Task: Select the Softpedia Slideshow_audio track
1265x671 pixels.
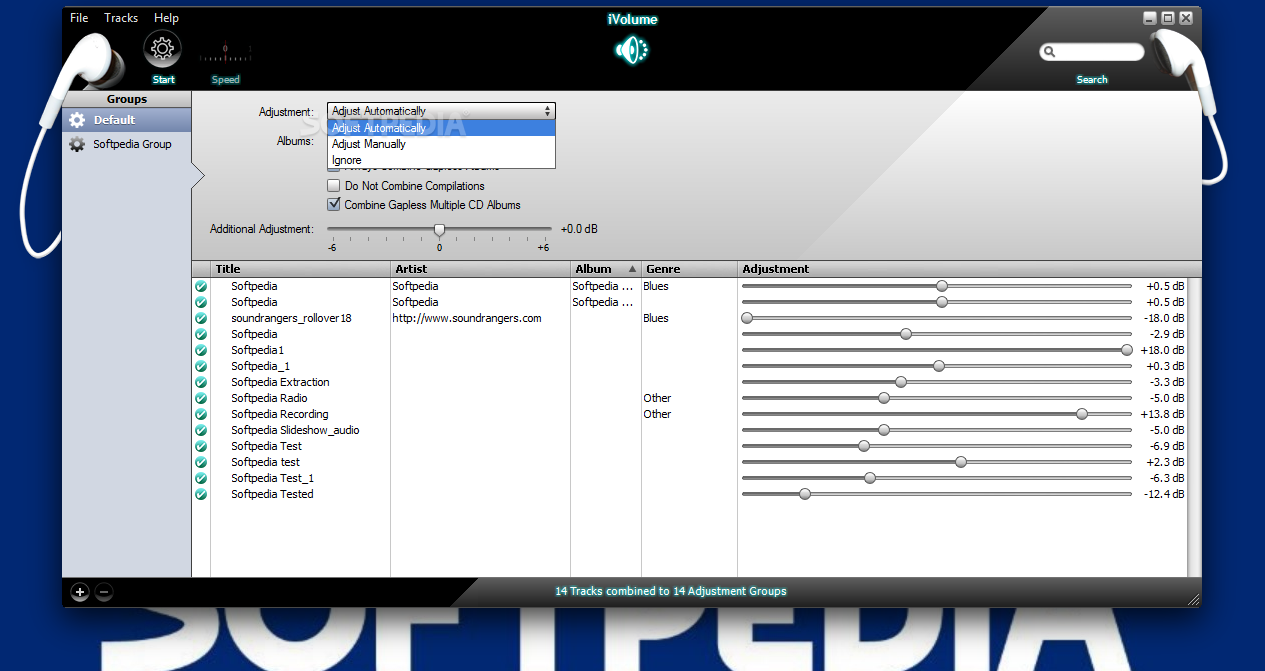Action: (295, 430)
